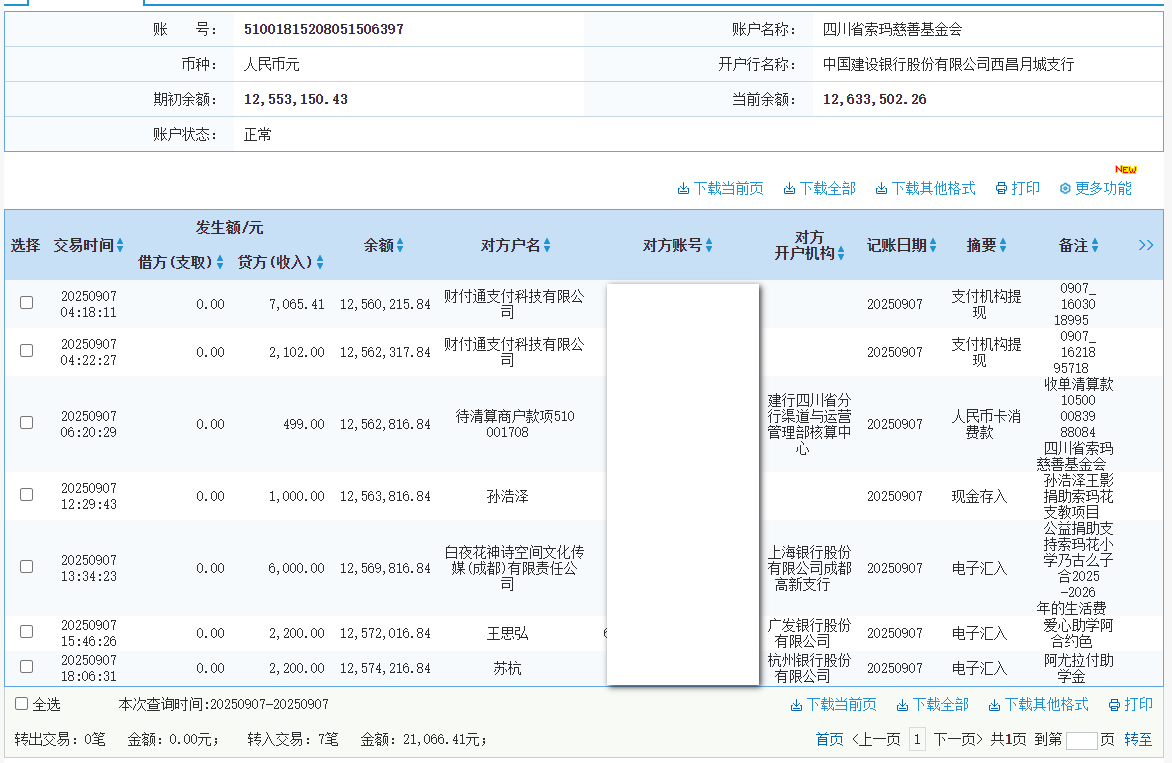This screenshot has height=763, width=1172.
Task: Sort the 对方户名 column header
Action: coord(547,245)
